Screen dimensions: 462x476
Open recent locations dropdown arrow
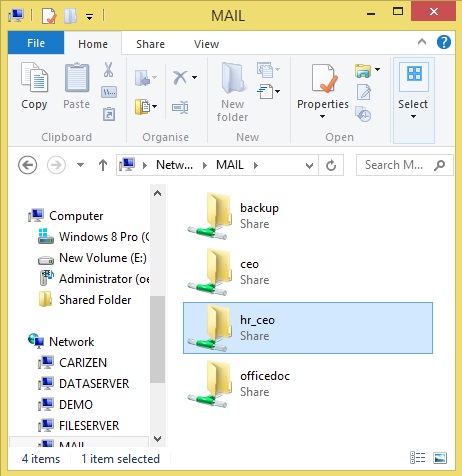tap(80, 165)
